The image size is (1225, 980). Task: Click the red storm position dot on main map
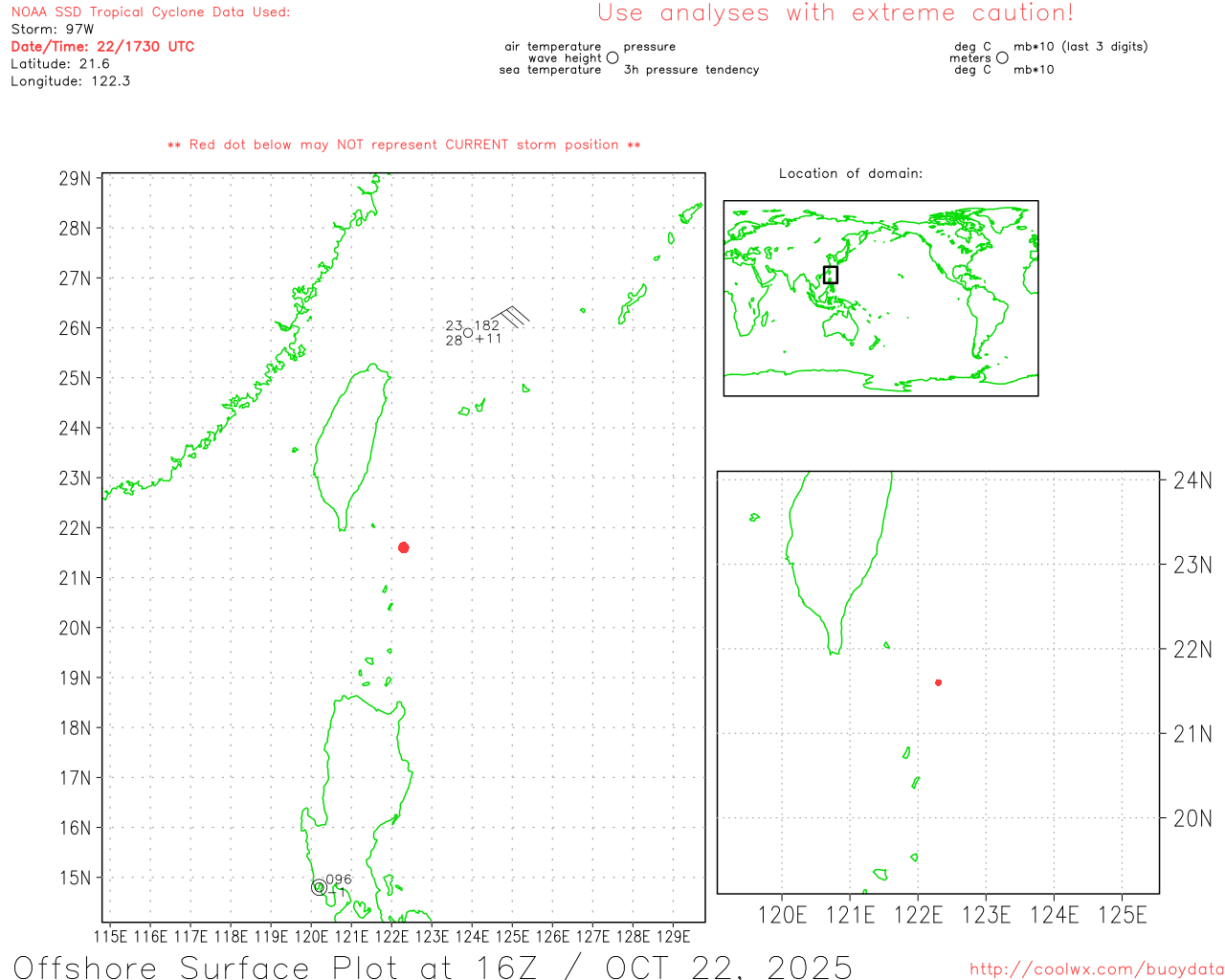(x=403, y=547)
